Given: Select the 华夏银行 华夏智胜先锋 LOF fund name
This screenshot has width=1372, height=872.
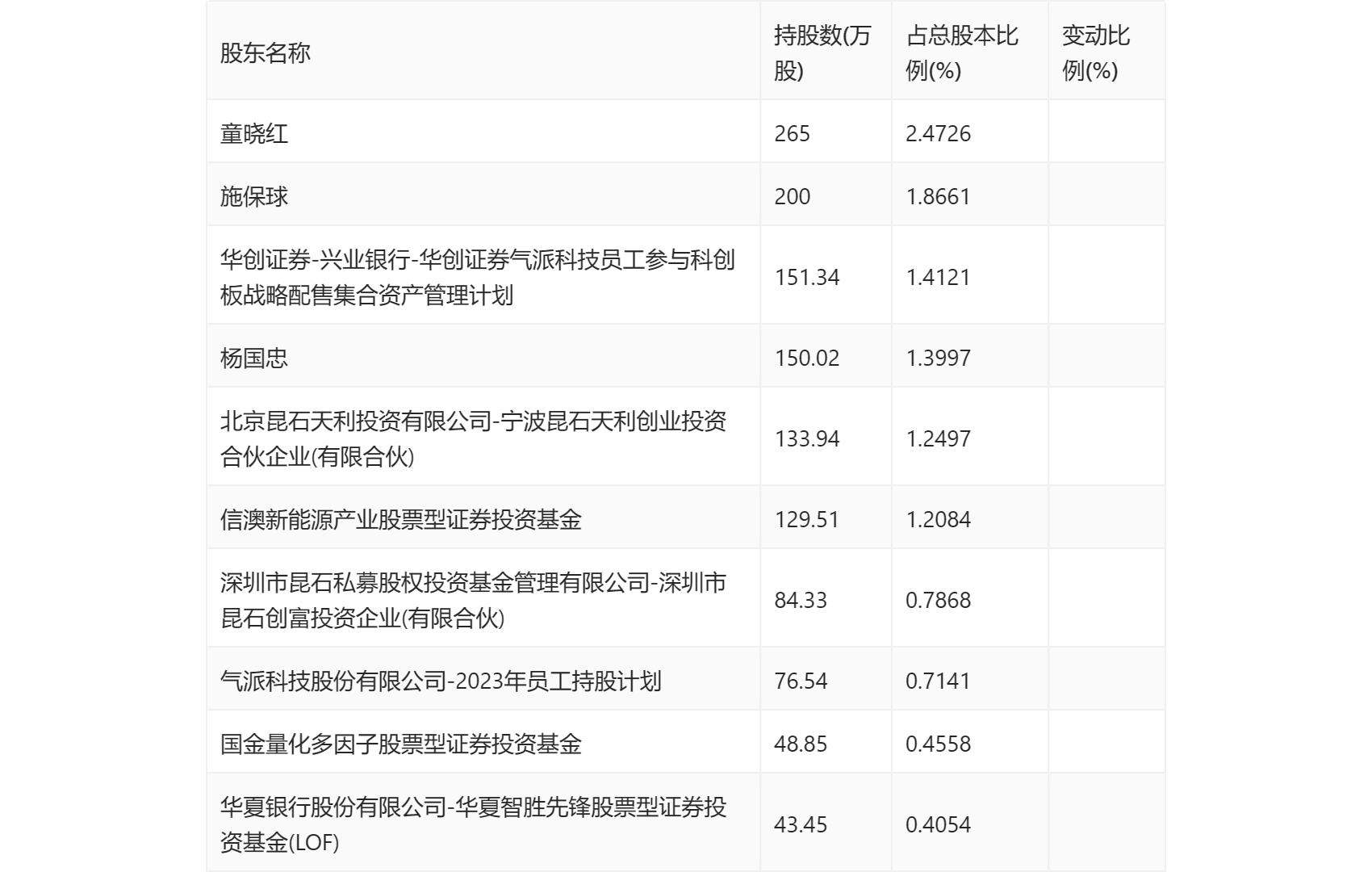Looking at the screenshot, I should point(474,824).
